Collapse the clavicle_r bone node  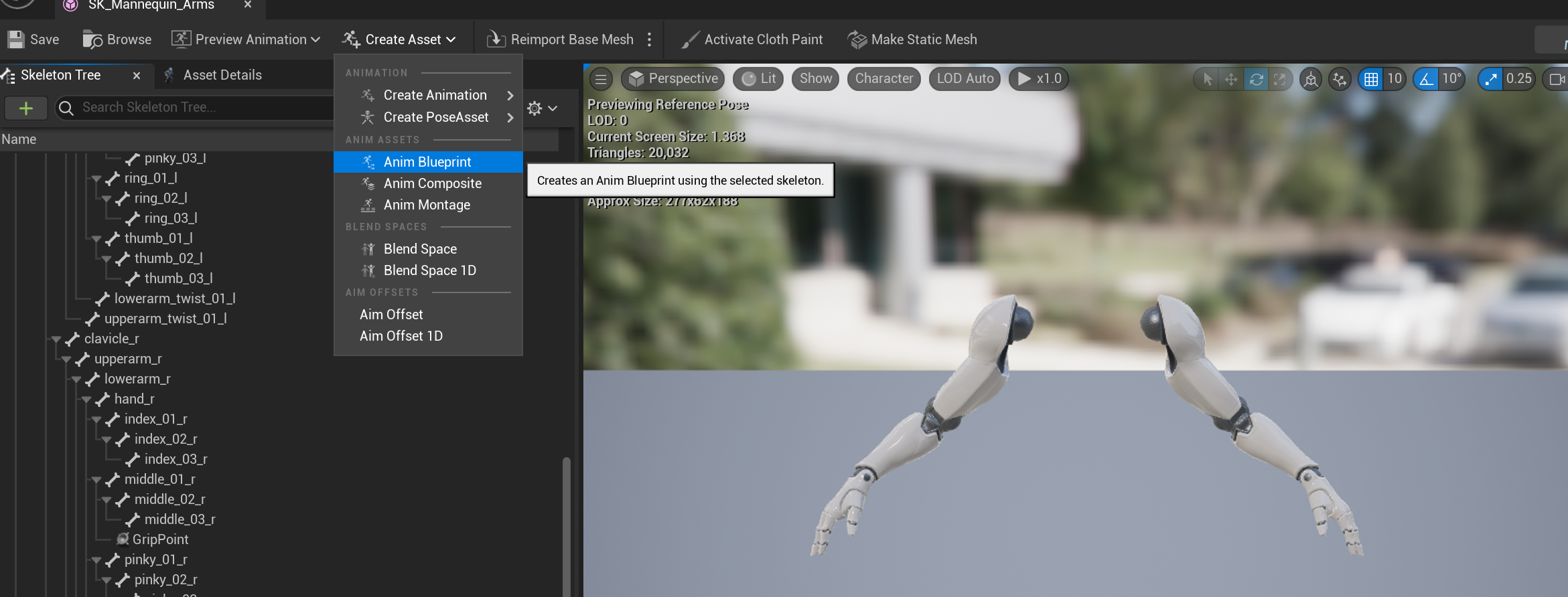(x=57, y=339)
